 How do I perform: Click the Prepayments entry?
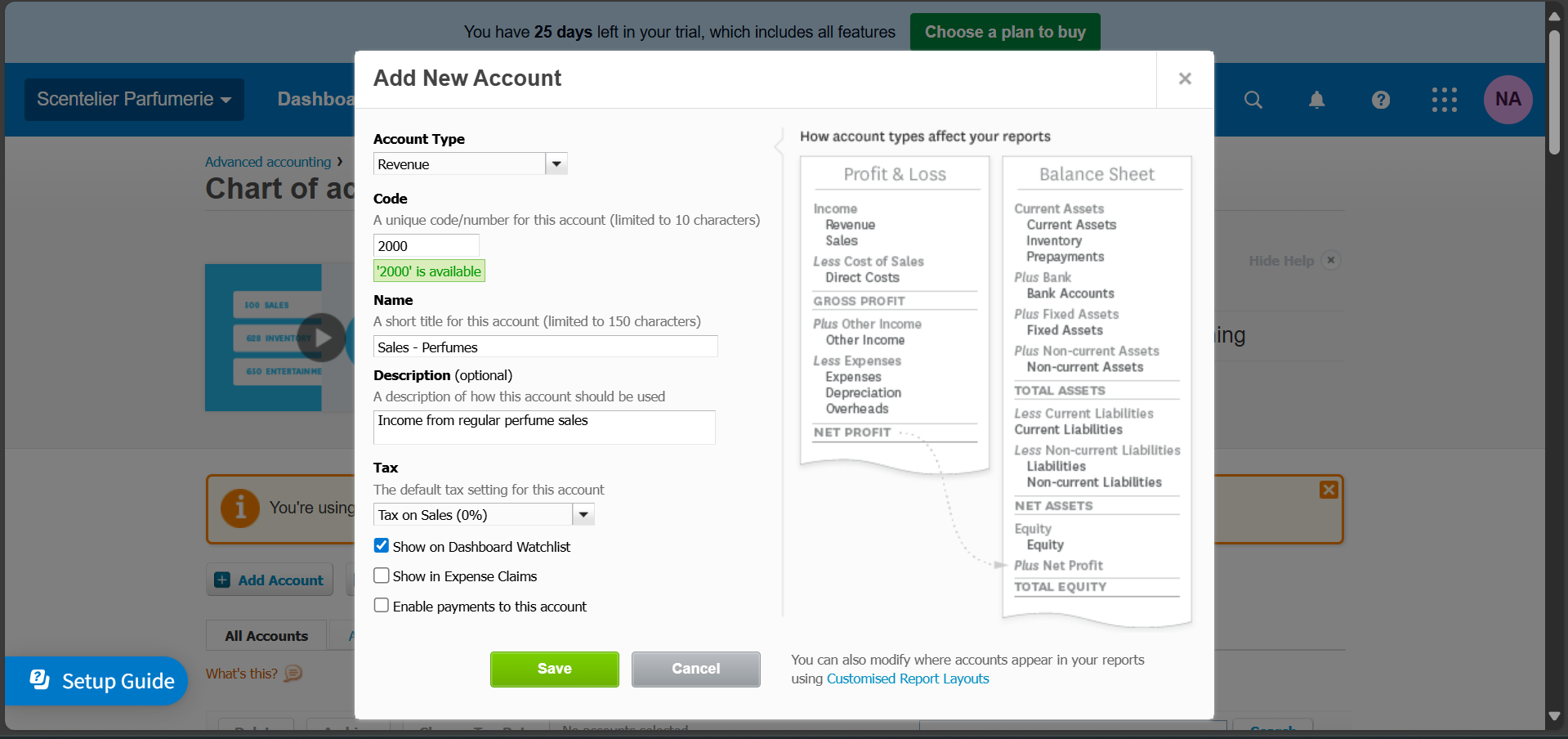point(1065,257)
